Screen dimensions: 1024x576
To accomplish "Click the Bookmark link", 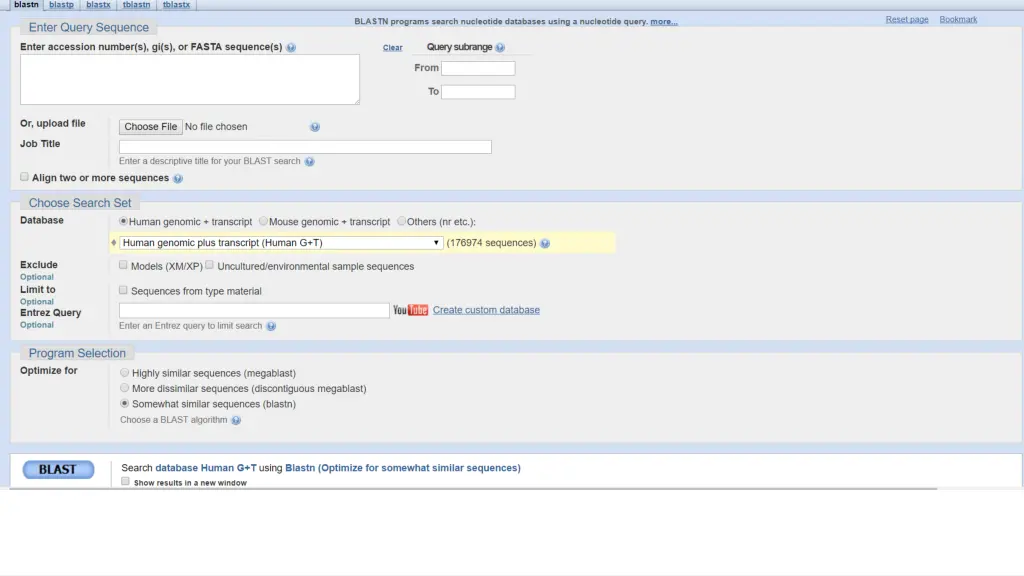I will pos(958,20).
